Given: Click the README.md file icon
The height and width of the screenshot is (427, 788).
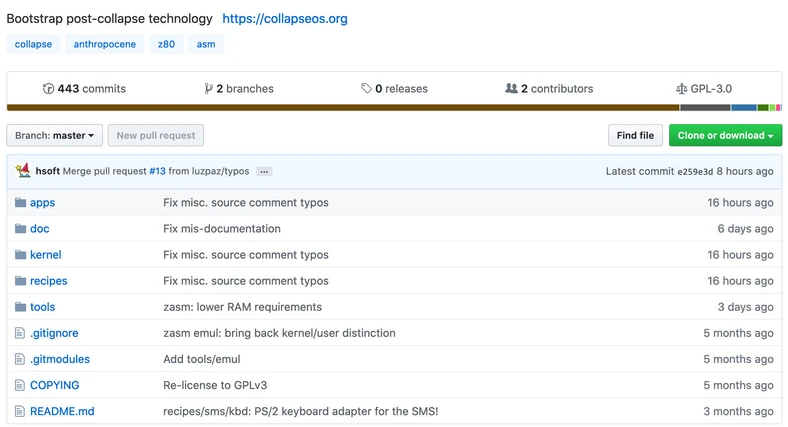Looking at the screenshot, I should tap(20, 411).
